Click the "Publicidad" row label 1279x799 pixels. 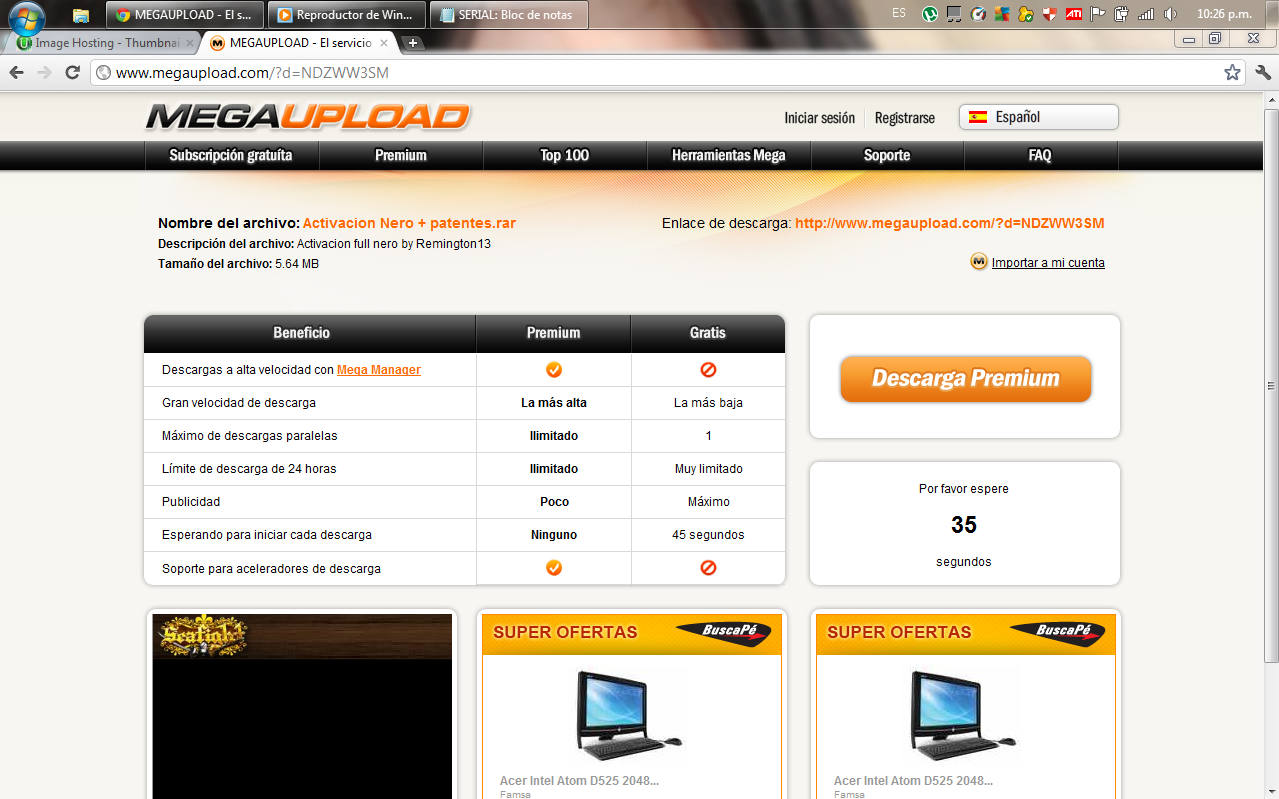(191, 502)
